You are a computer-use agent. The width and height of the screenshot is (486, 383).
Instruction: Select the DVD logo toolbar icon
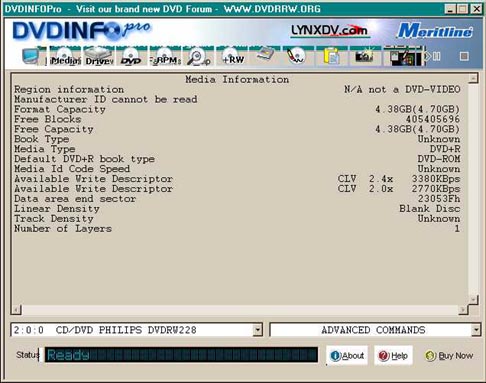click(131, 56)
